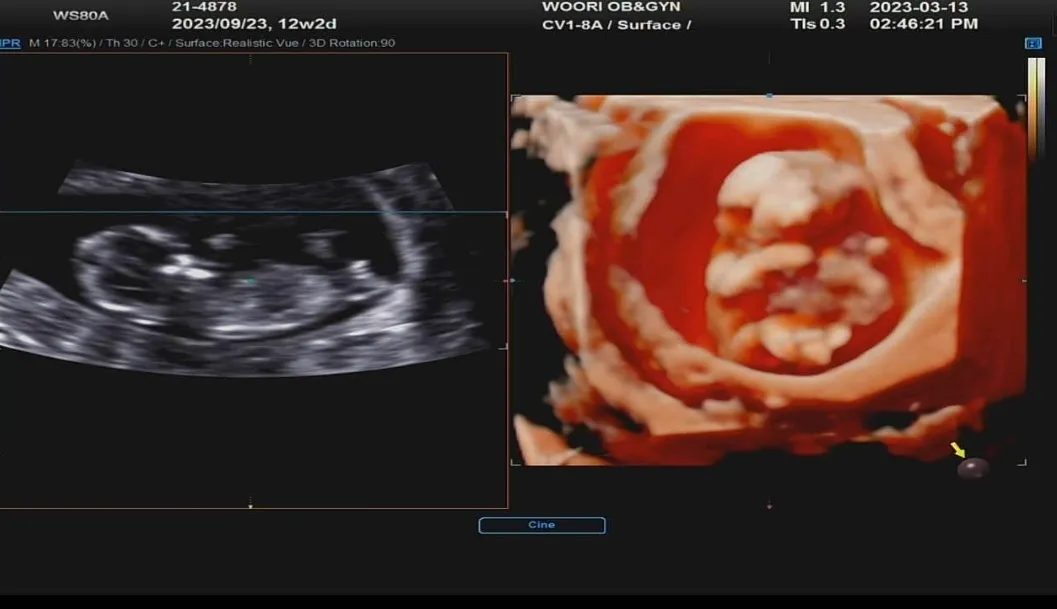Click the Cine button

point(542,525)
